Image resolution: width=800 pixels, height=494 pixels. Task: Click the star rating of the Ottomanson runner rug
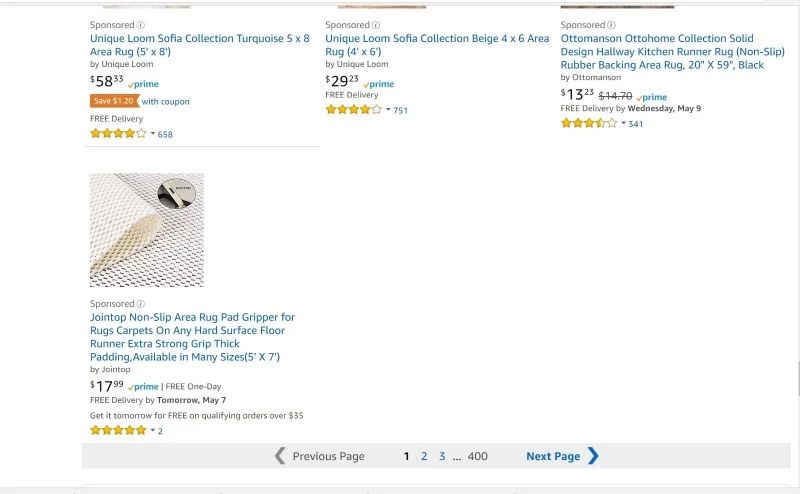click(588, 124)
